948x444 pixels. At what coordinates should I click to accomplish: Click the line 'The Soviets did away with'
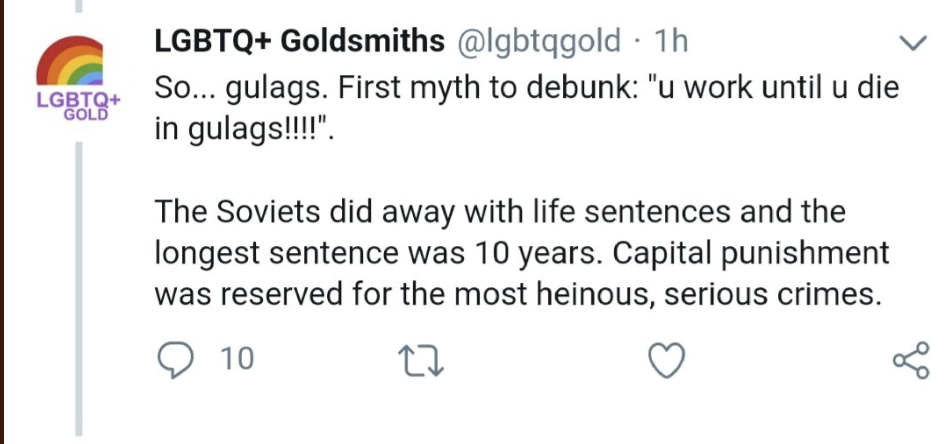499,212
